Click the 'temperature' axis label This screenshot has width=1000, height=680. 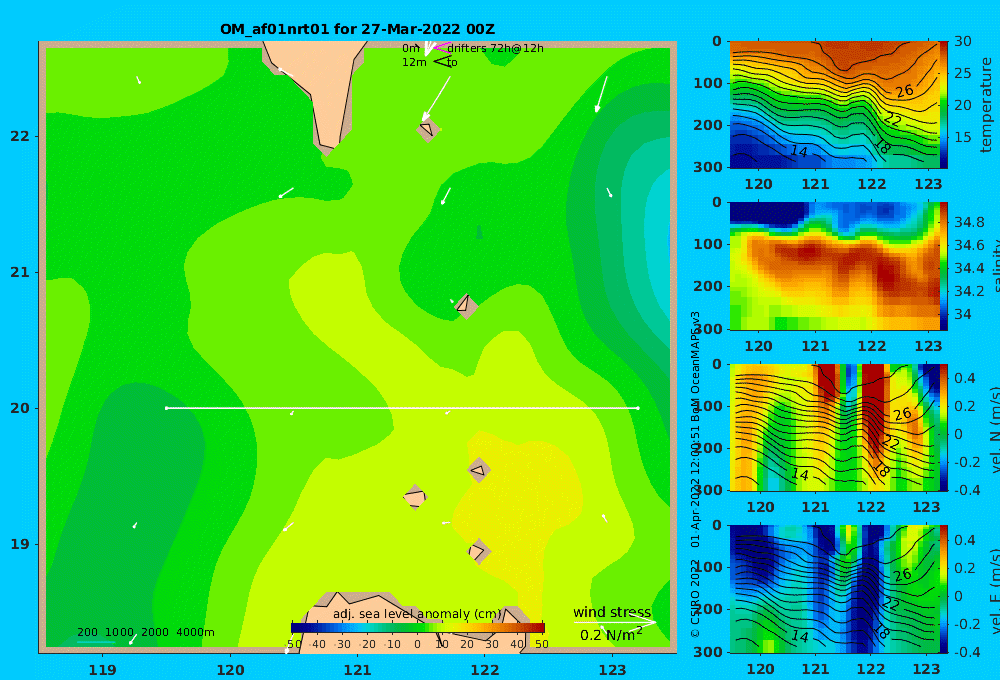point(986,105)
